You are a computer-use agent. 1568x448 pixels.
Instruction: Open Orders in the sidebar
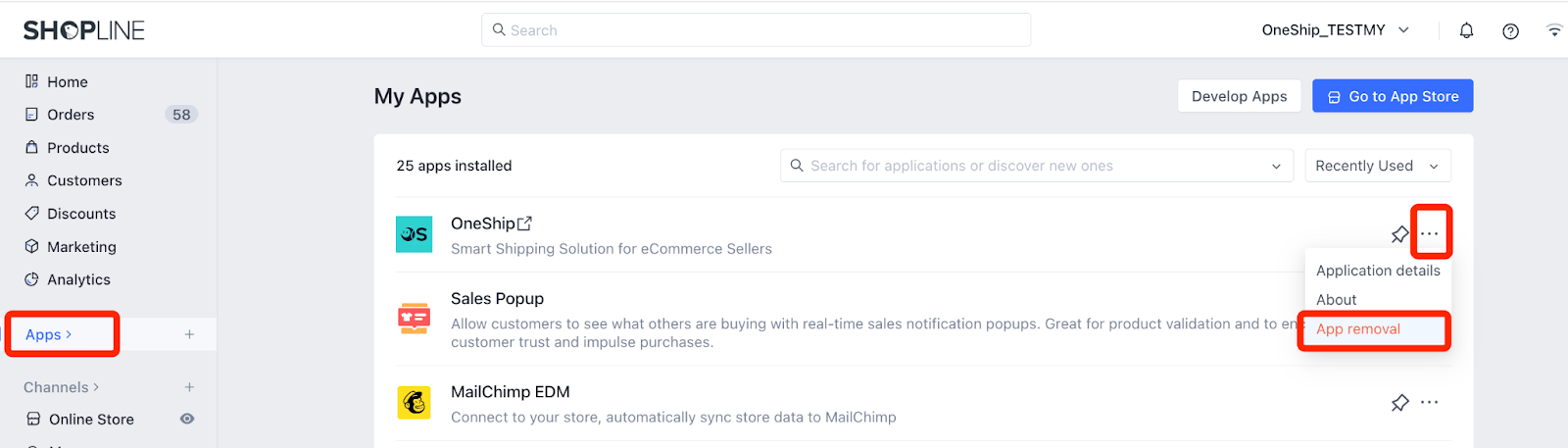click(x=71, y=115)
